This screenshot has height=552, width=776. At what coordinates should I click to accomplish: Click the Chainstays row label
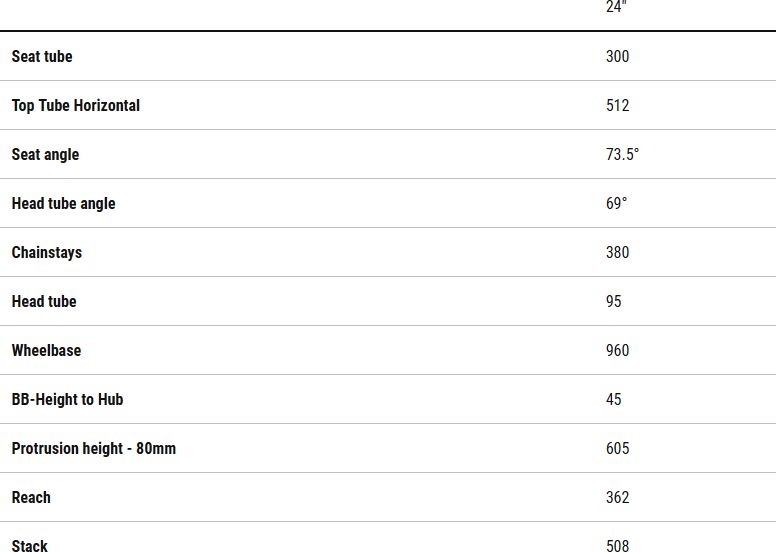click(47, 253)
